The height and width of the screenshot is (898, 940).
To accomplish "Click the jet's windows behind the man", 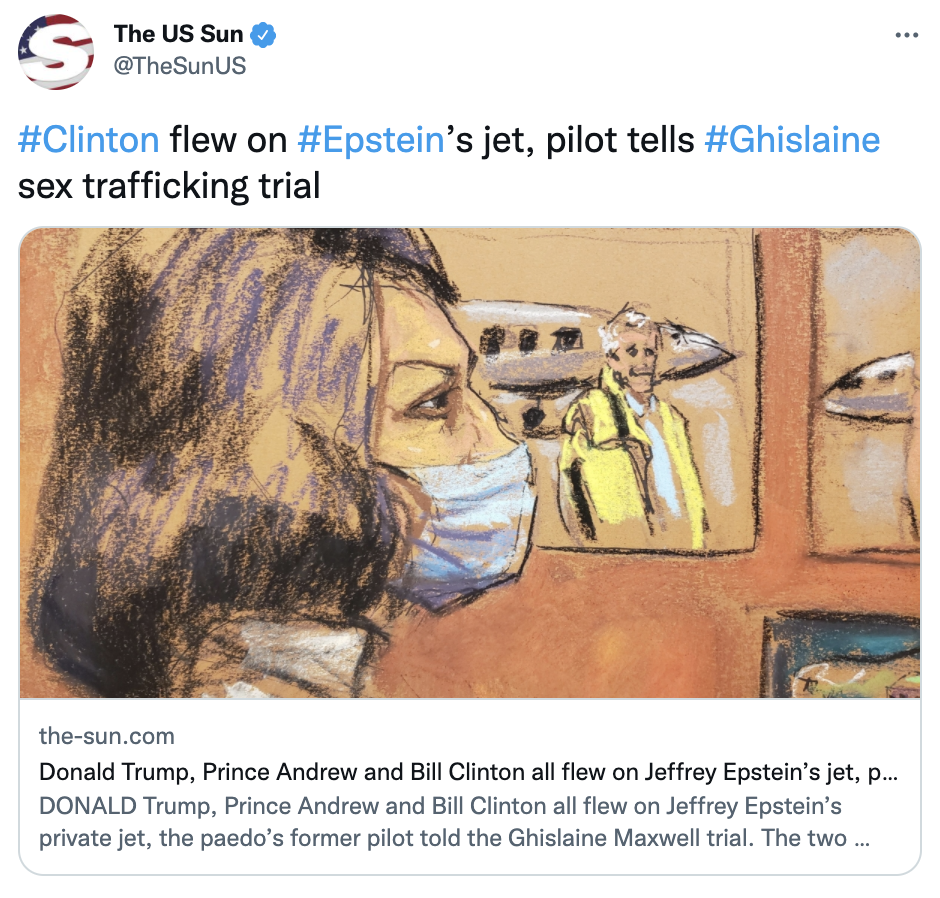I will [531, 340].
